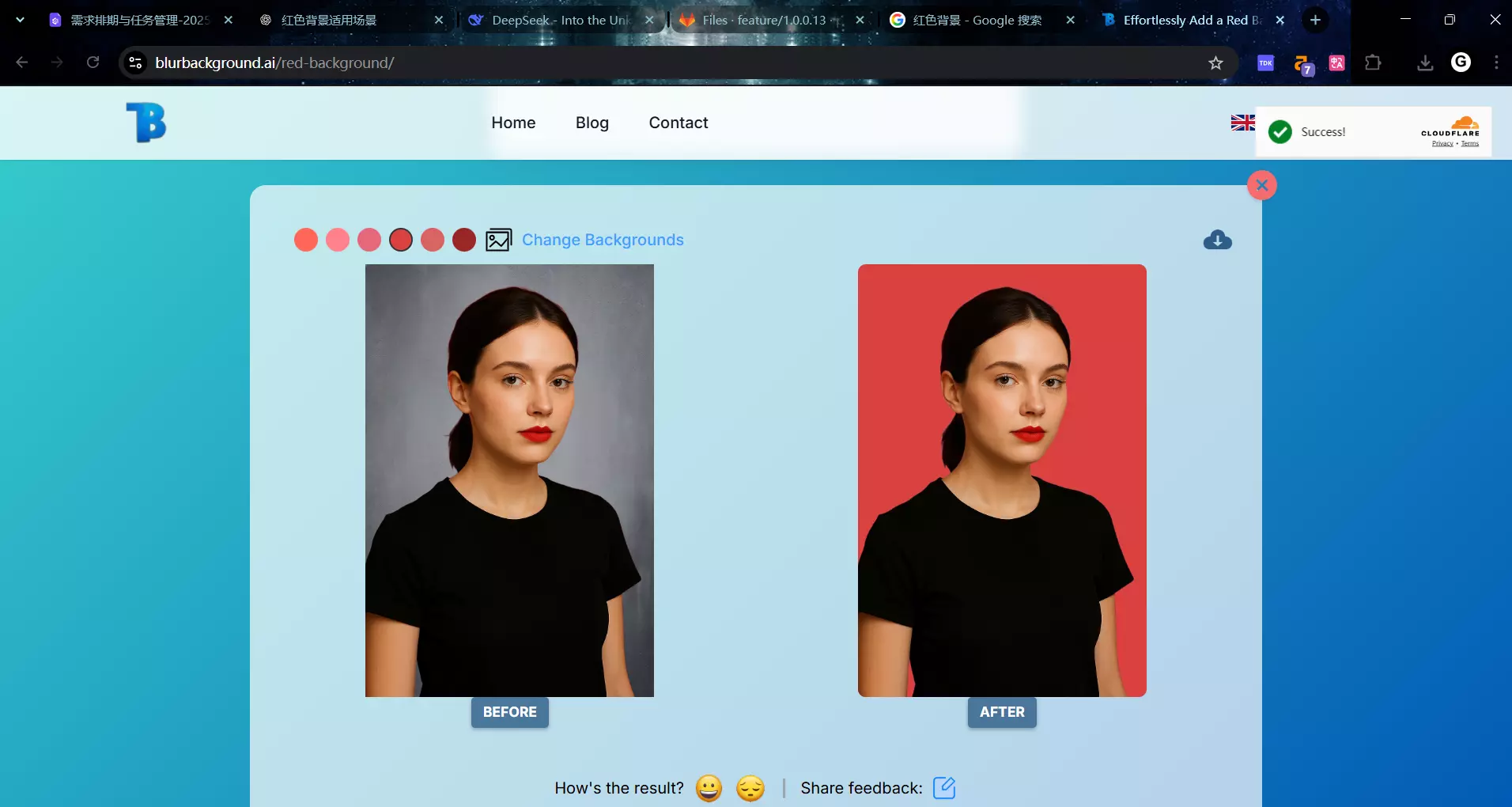Pick the fifth muted red swatch
The height and width of the screenshot is (807, 1512).
point(433,240)
